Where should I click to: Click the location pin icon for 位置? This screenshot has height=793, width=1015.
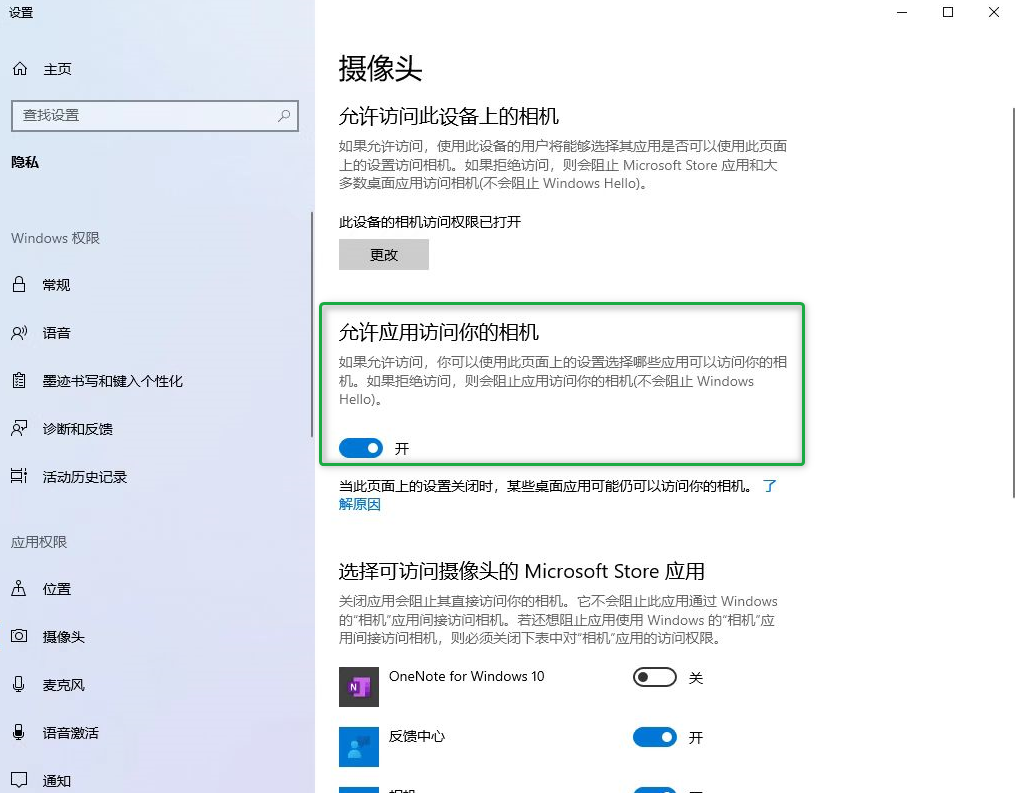click(x=19, y=588)
